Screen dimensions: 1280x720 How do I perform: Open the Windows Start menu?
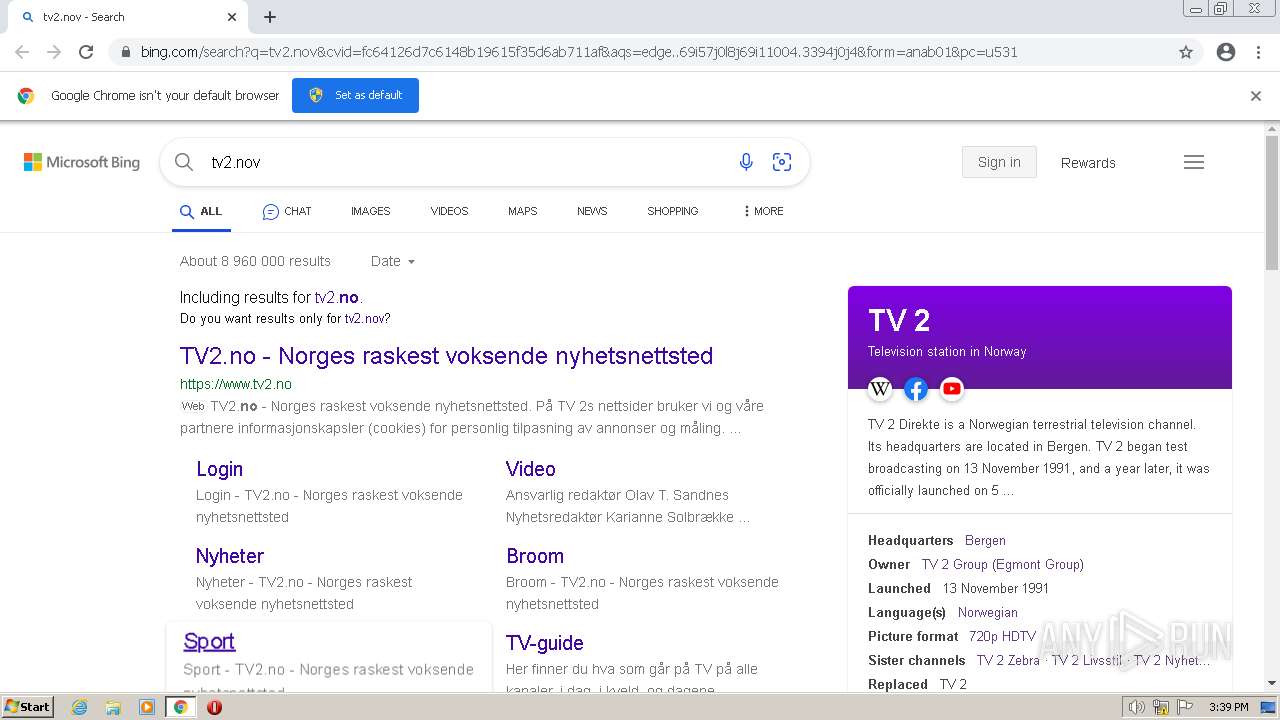point(27,707)
